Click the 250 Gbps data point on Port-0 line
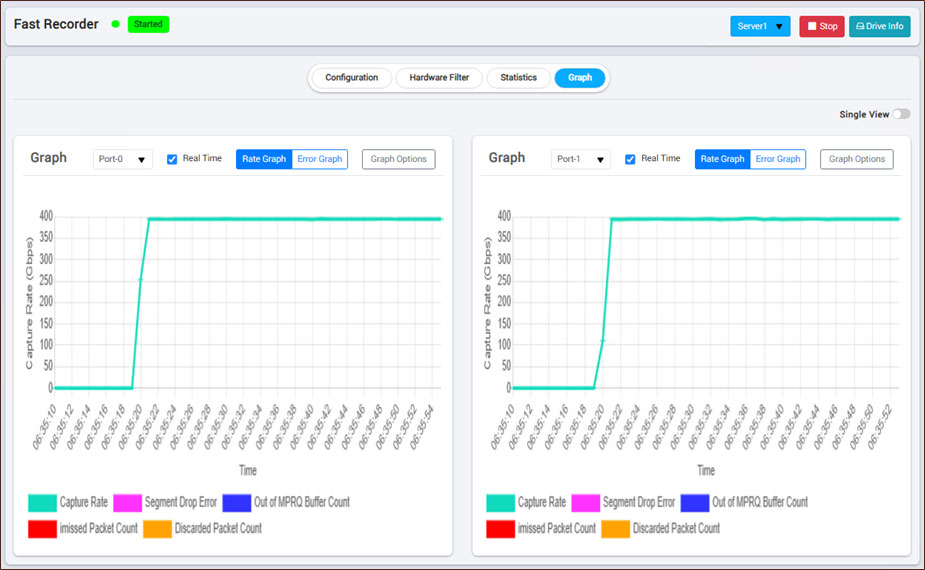Image resolution: width=925 pixels, height=570 pixels. pyautogui.click(x=140, y=279)
